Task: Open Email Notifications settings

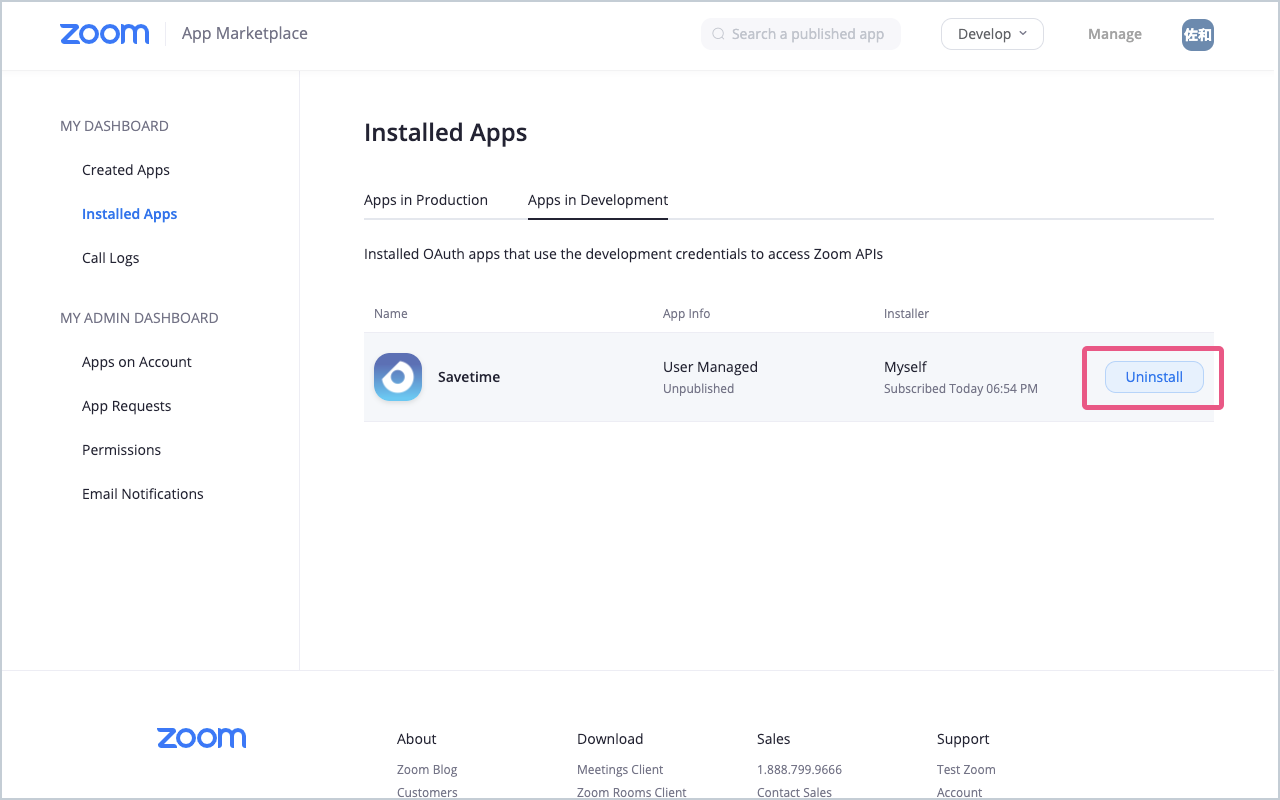Action: pos(143,494)
